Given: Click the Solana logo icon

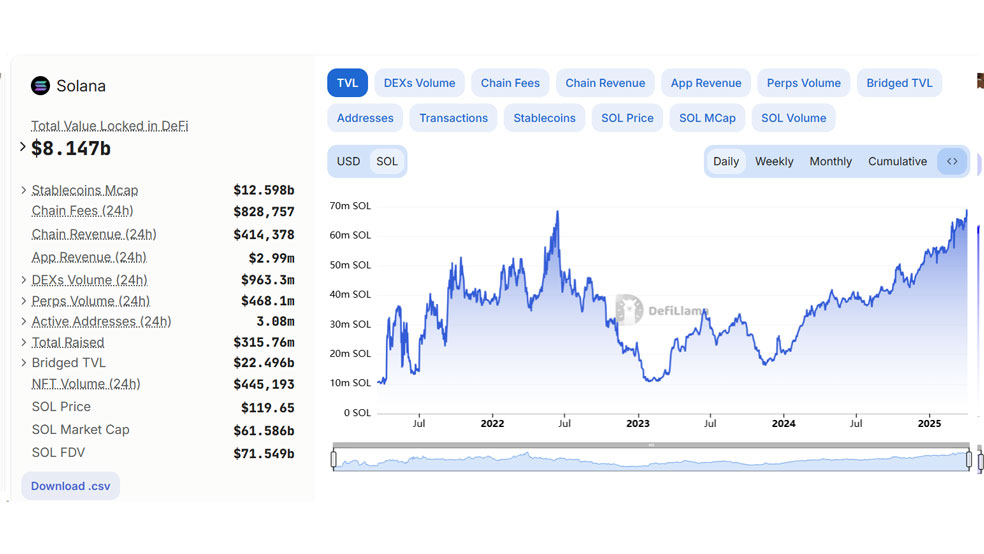Looking at the screenshot, I should (x=40, y=85).
